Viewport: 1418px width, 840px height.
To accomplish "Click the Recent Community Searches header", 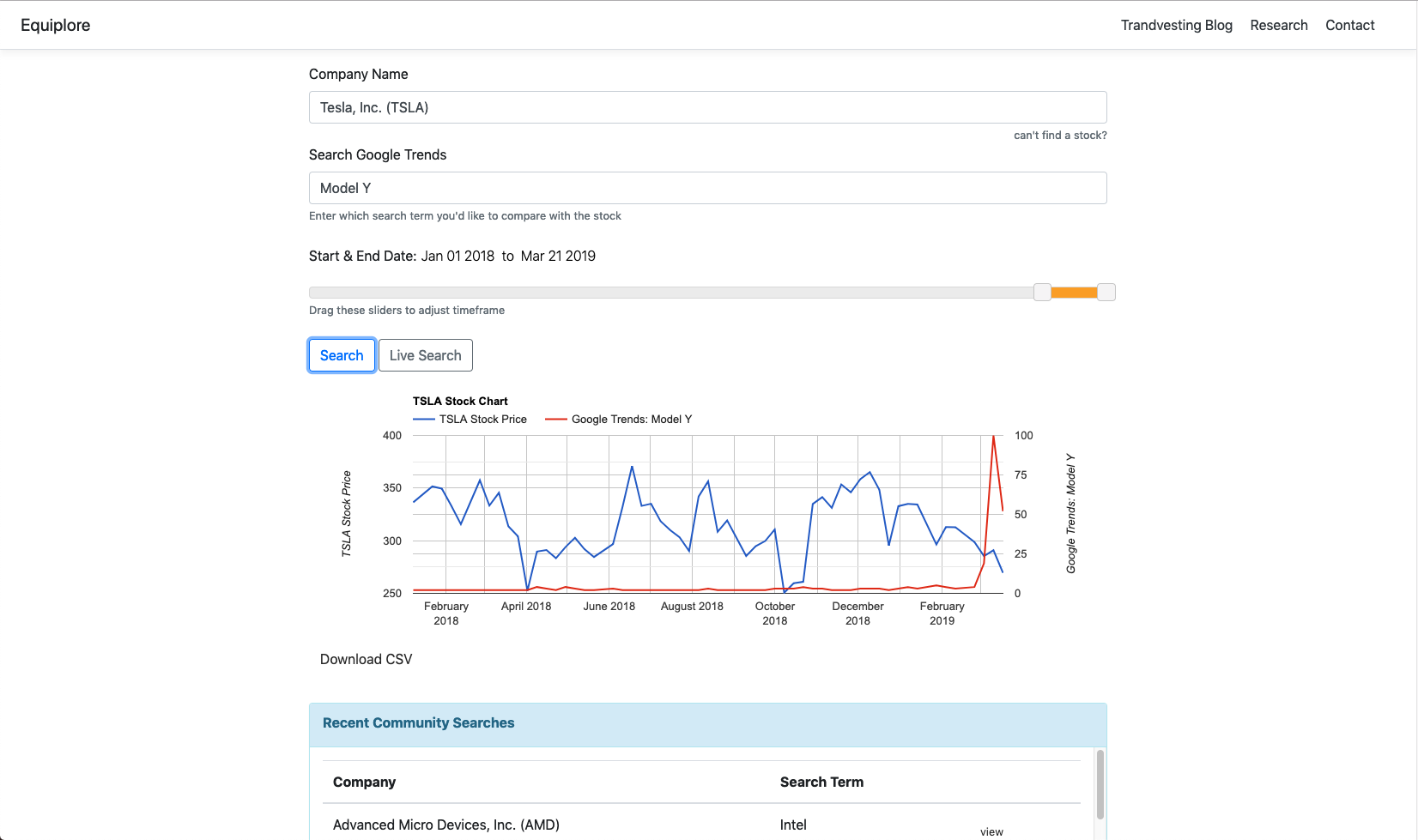I will click(419, 723).
